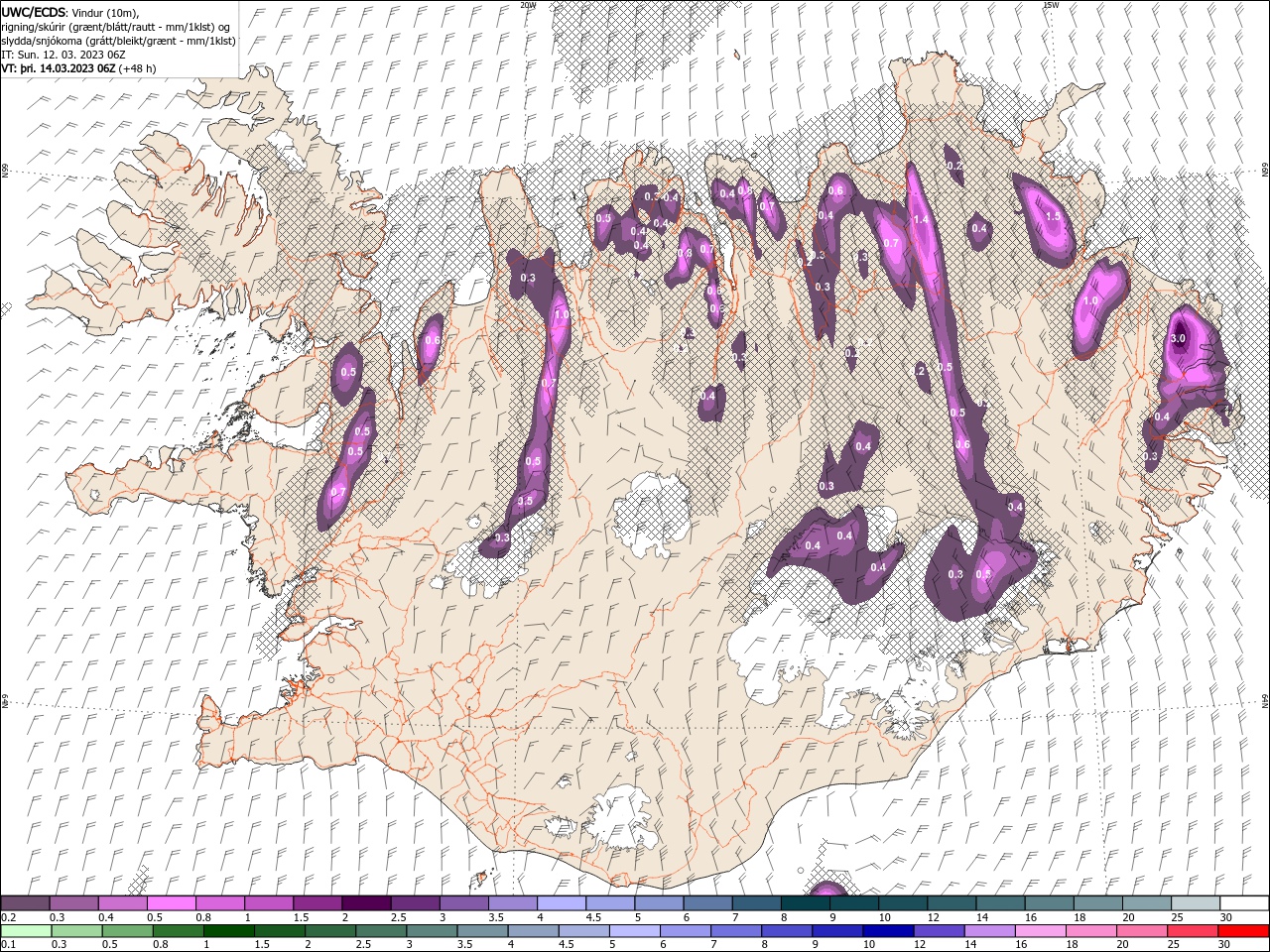1270x952 pixels.
Task: Select the light gray upper swatch between 25 and 30
Action: click(x=1195, y=903)
